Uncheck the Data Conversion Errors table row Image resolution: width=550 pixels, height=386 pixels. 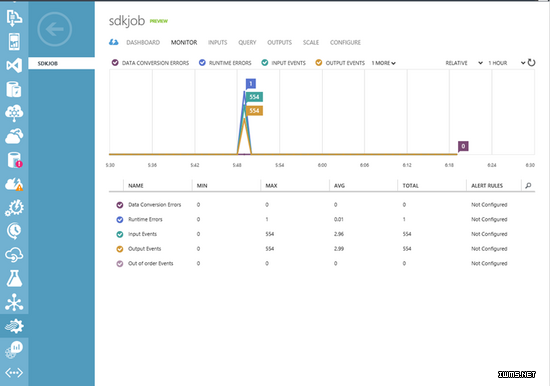tap(120, 205)
